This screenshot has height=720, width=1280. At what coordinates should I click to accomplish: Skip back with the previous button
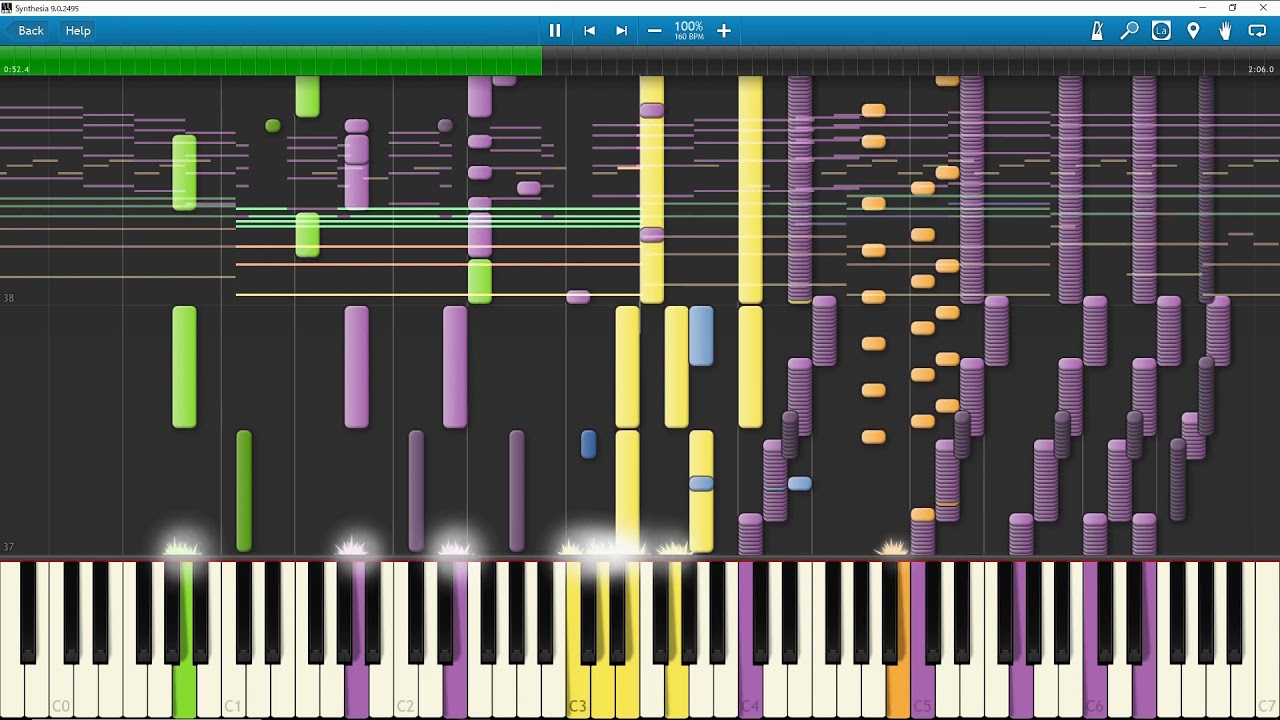coord(589,31)
